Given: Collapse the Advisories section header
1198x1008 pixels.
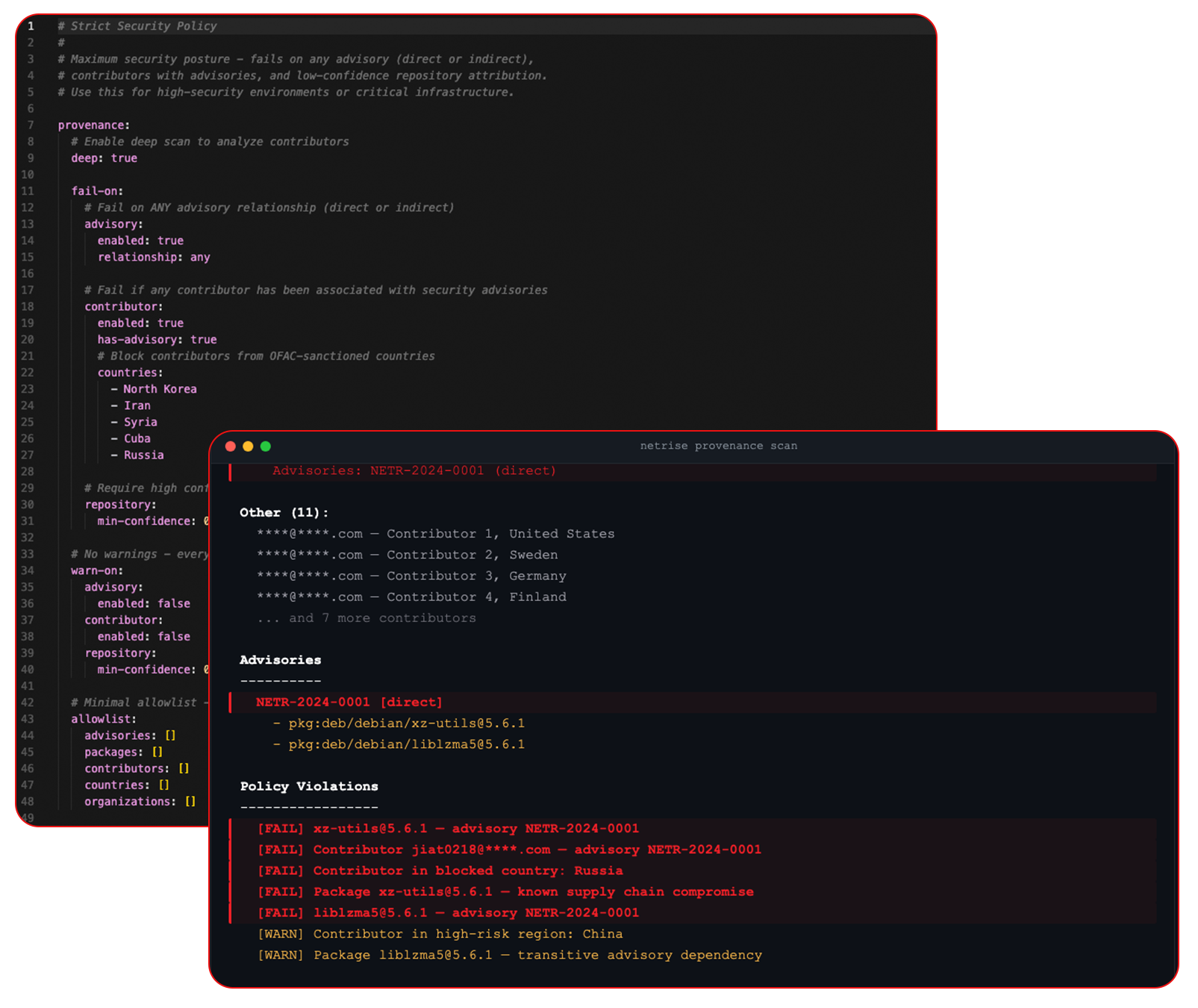Looking at the screenshot, I should (280, 659).
